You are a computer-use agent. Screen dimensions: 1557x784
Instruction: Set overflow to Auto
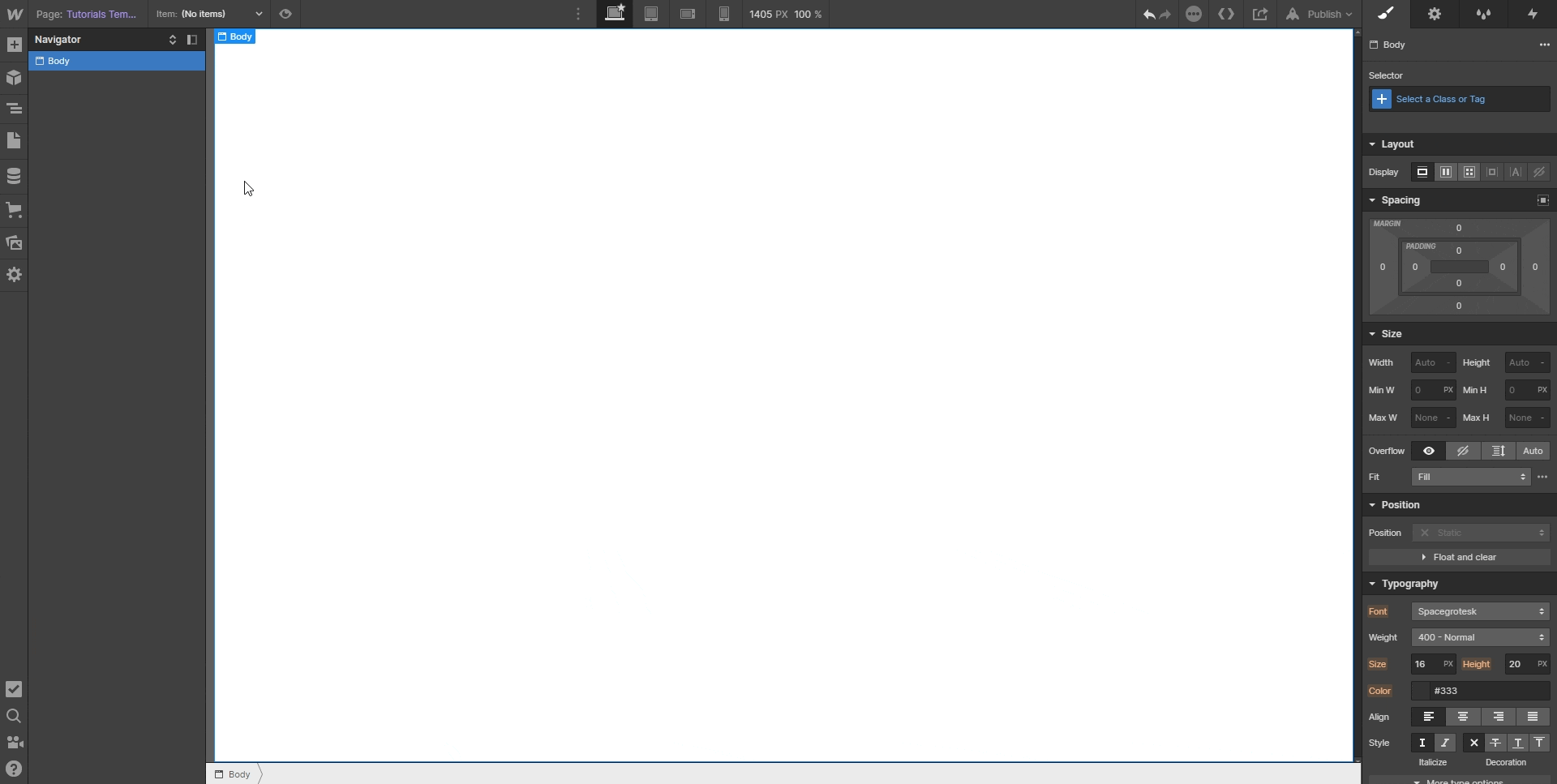(1533, 451)
